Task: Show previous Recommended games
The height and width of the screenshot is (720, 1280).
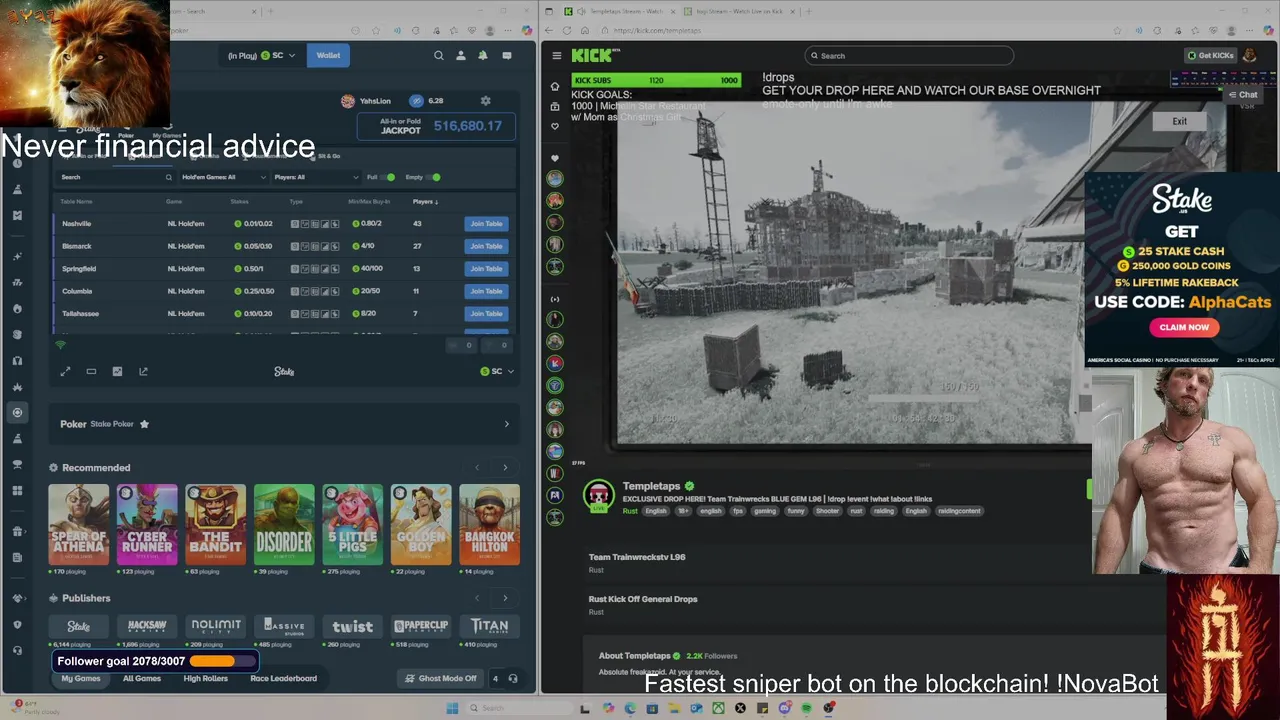Action: pos(477,468)
